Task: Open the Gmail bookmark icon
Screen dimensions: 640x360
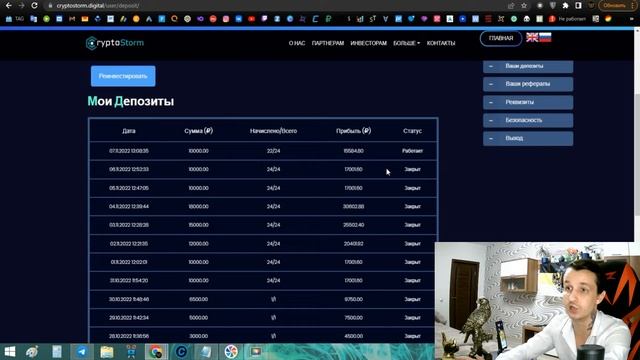Action: pos(72,19)
